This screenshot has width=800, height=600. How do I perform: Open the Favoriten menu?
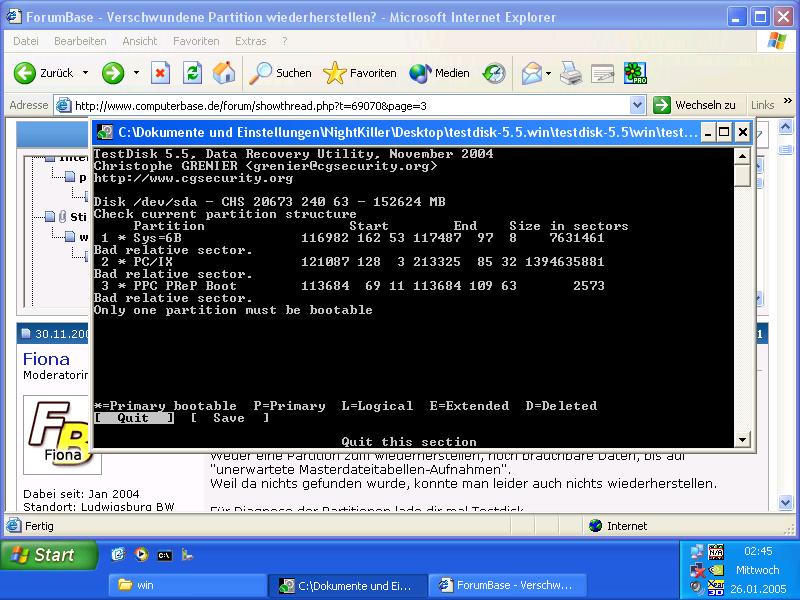click(196, 41)
